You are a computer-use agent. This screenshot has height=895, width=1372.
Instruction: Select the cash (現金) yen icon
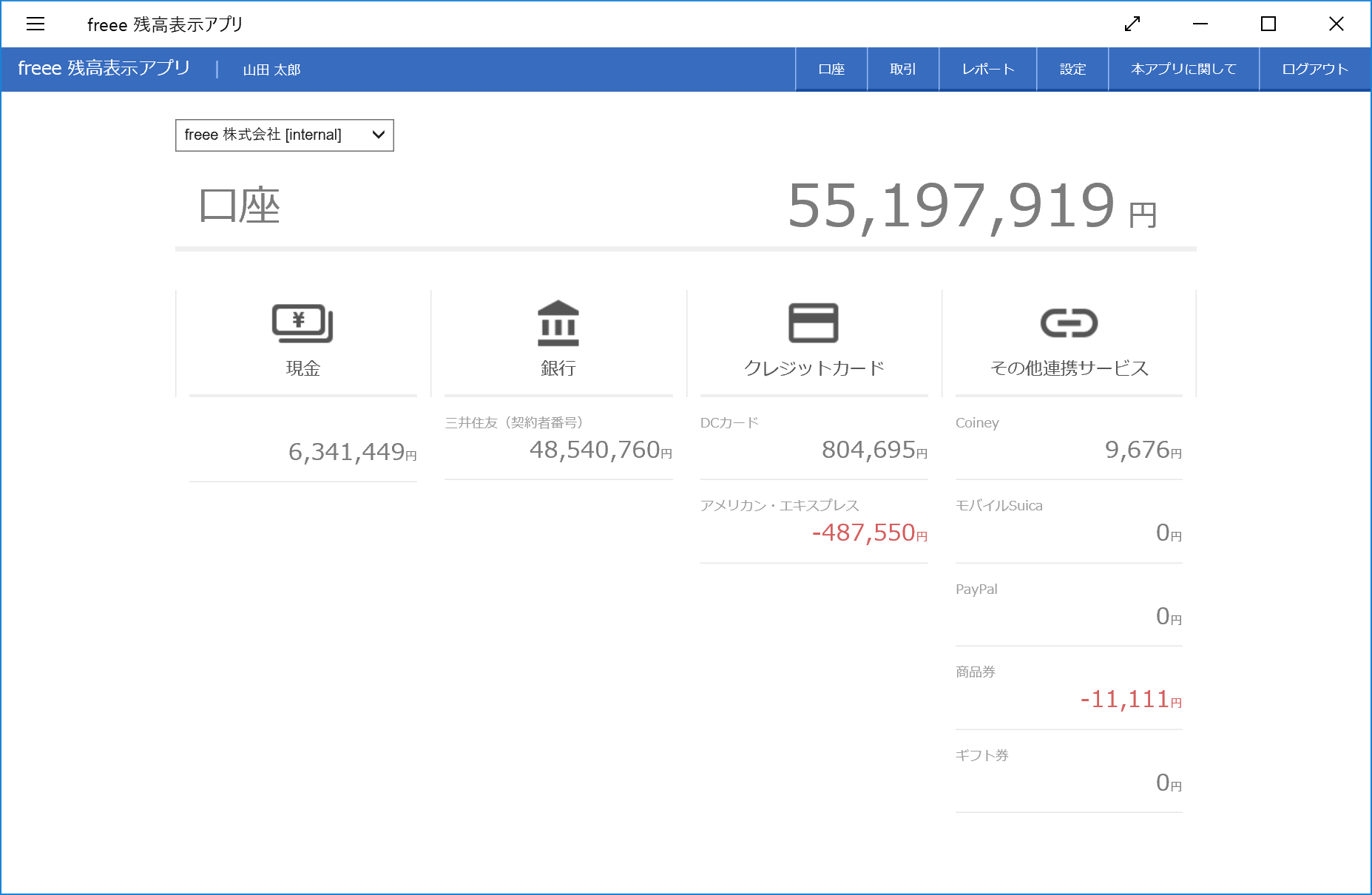[303, 323]
